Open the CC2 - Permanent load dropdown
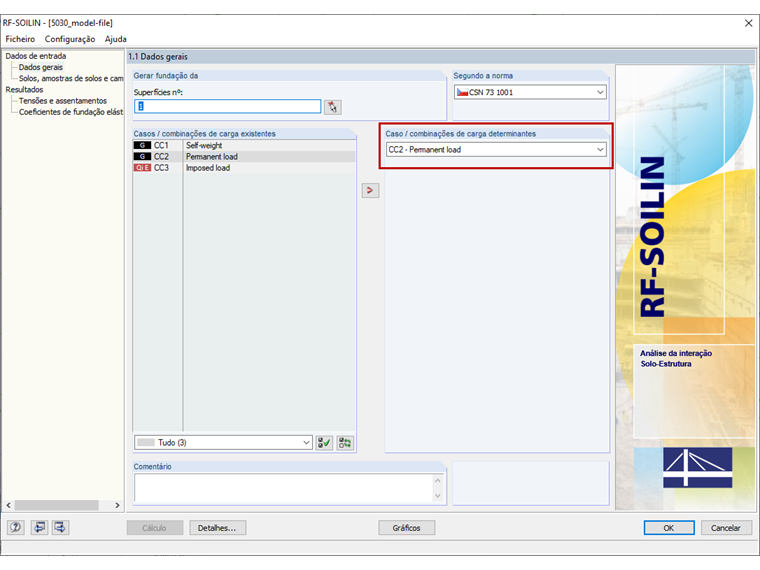 496,150
